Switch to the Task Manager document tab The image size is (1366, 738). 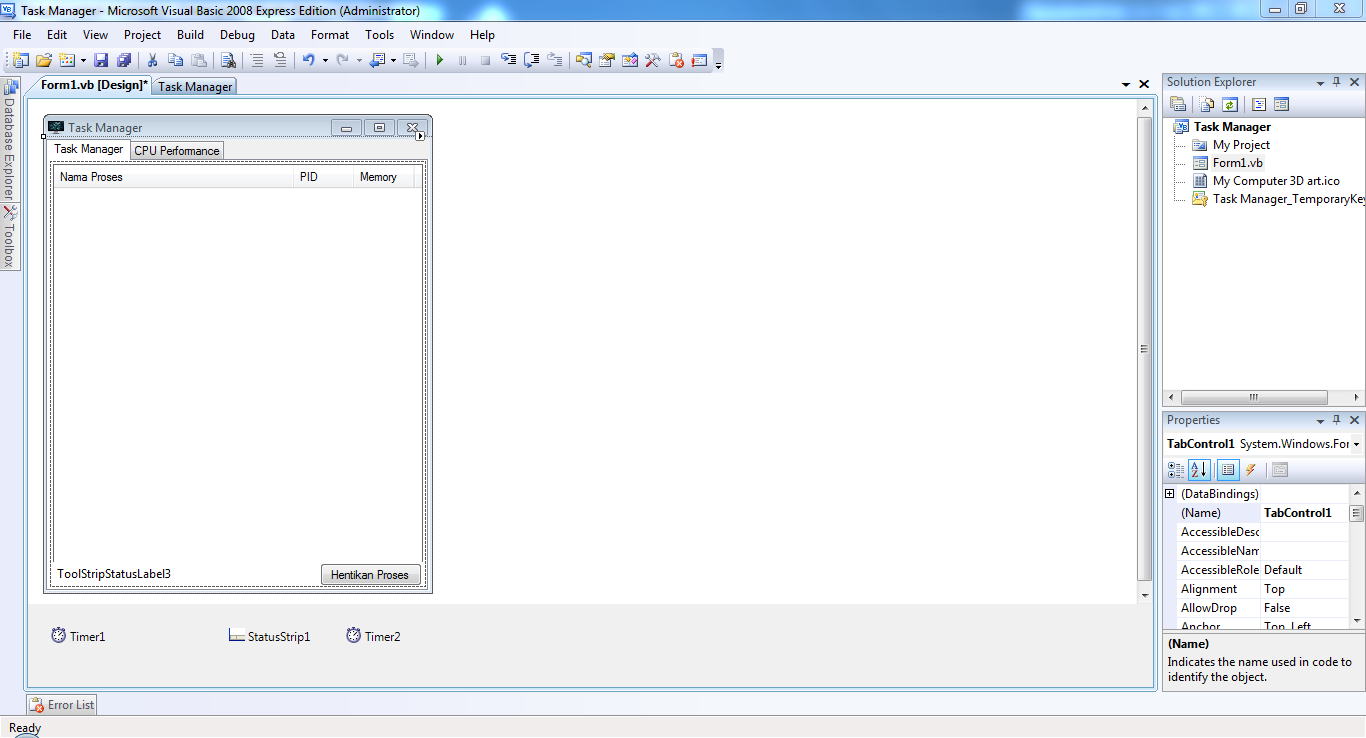click(x=195, y=87)
